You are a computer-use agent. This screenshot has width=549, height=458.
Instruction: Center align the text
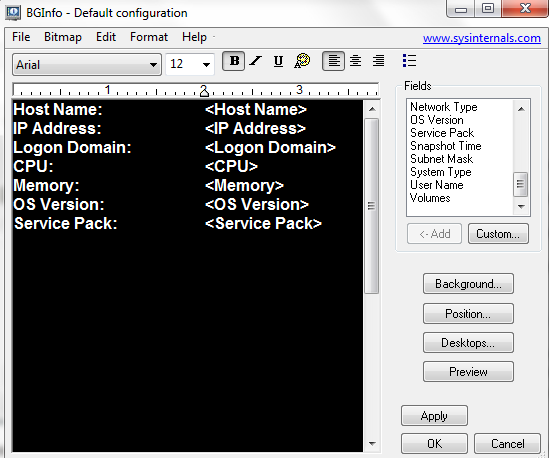(x=355, y=61)
